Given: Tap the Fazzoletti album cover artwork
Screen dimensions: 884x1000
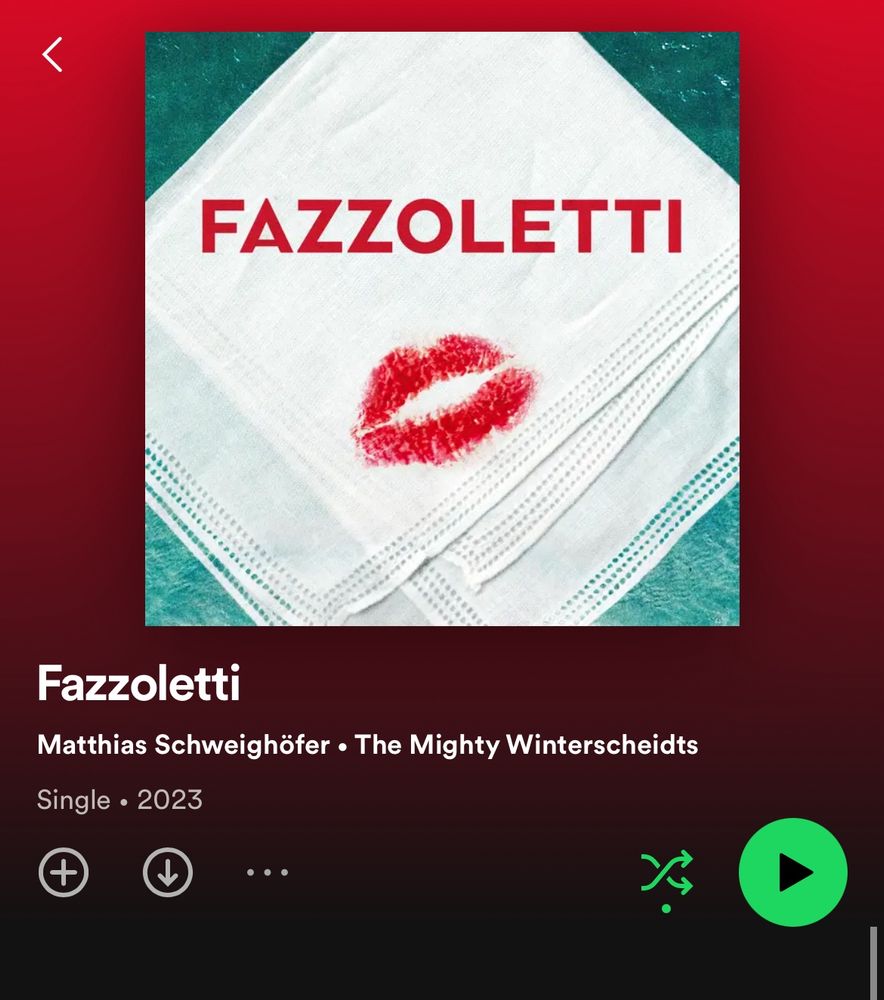Looking at the screenshot, I should pos(442,328).
